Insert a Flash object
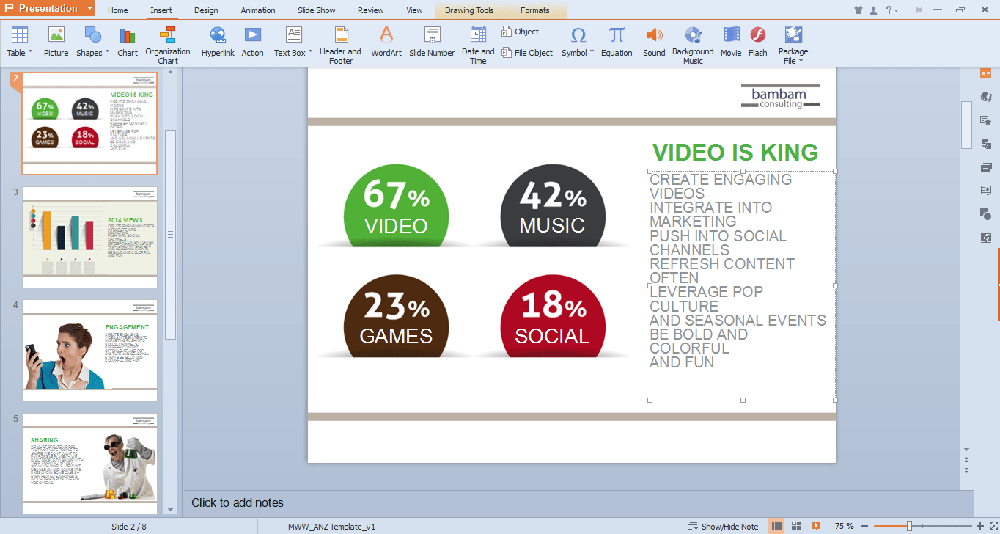This screenshot has width=1000, height=534. coord(758,40)
